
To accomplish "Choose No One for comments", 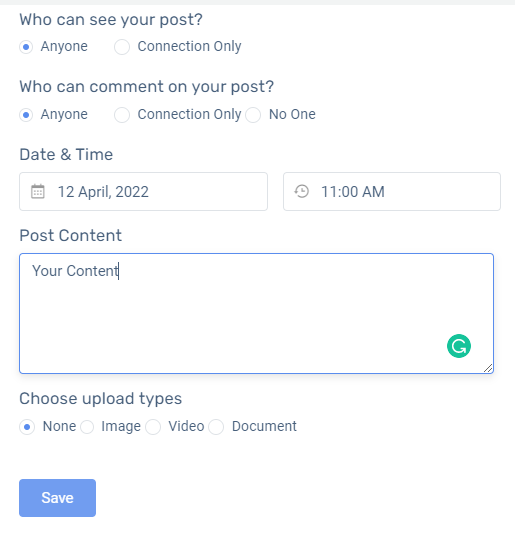I will 253,115.
